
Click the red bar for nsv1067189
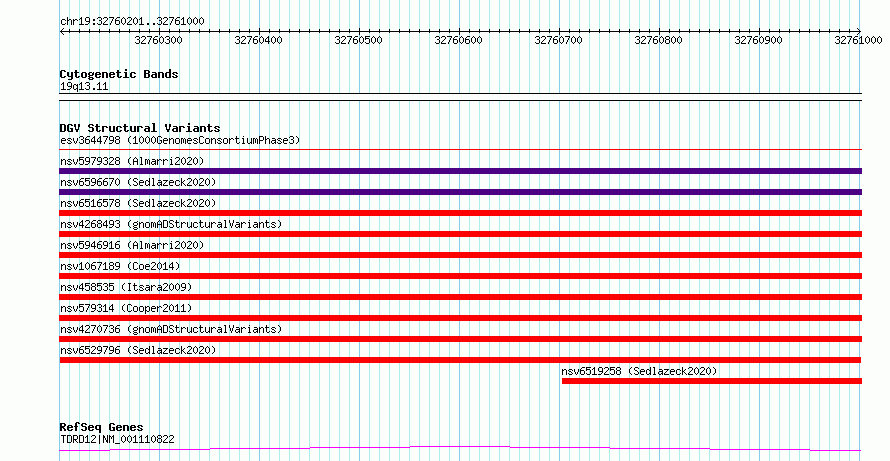tap(460, 276)
